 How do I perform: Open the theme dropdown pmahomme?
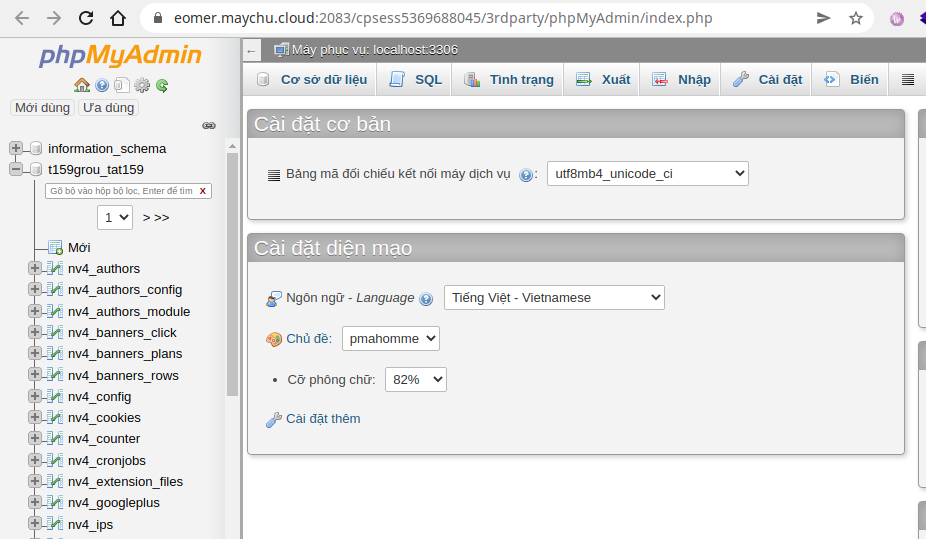[390, 338]
